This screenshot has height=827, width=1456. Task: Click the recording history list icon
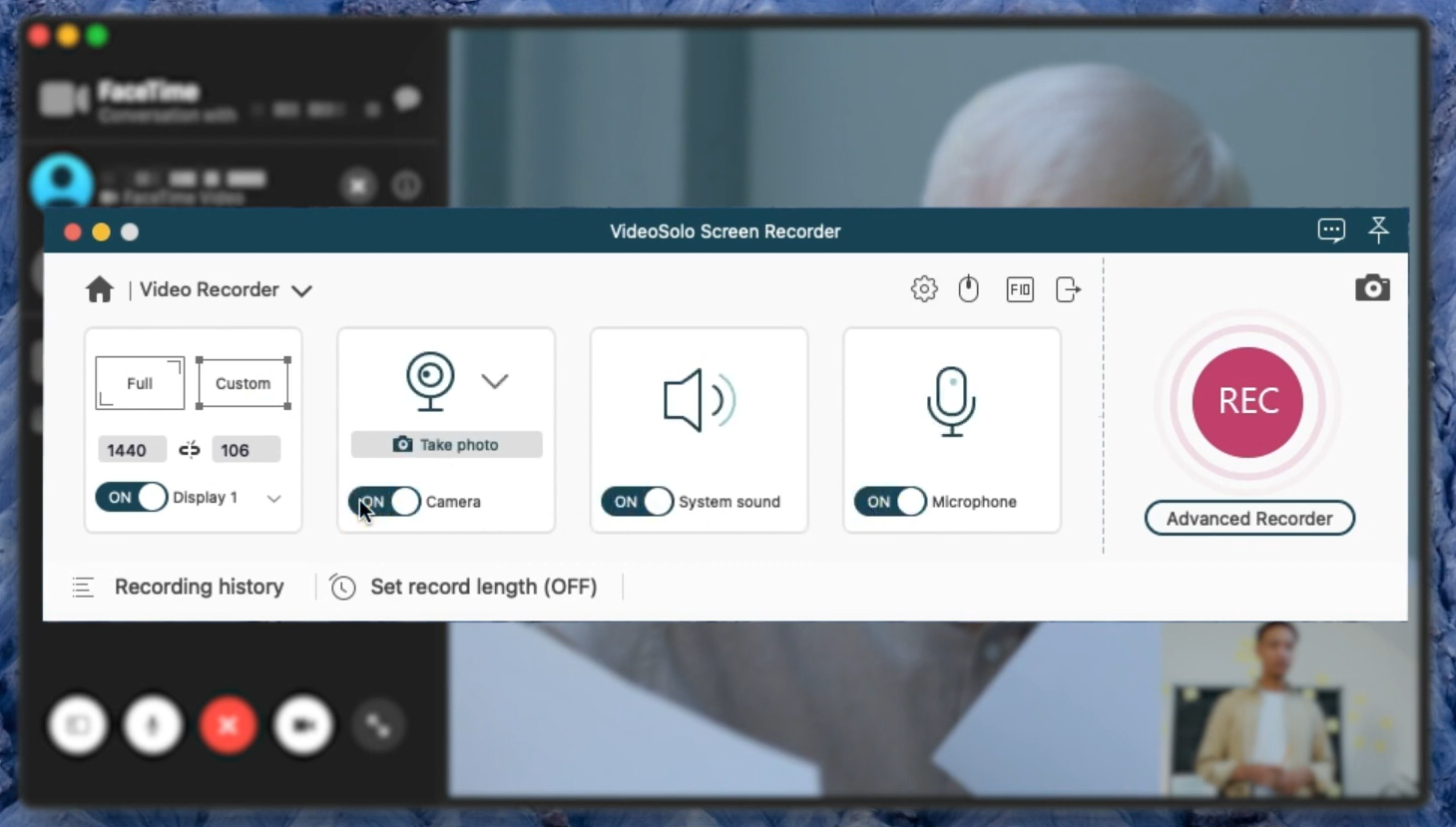(x=84, y=588)
